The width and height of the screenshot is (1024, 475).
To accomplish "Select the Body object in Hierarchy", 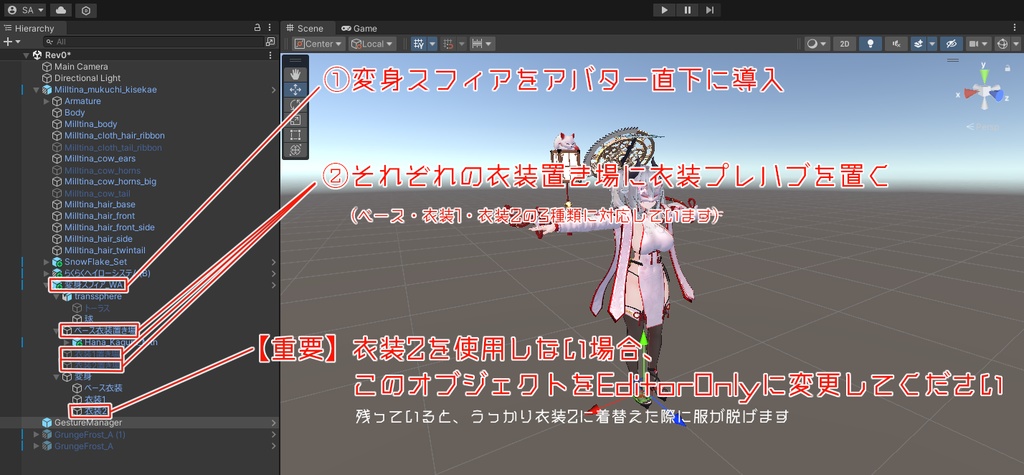I will (x=74, y=112).
